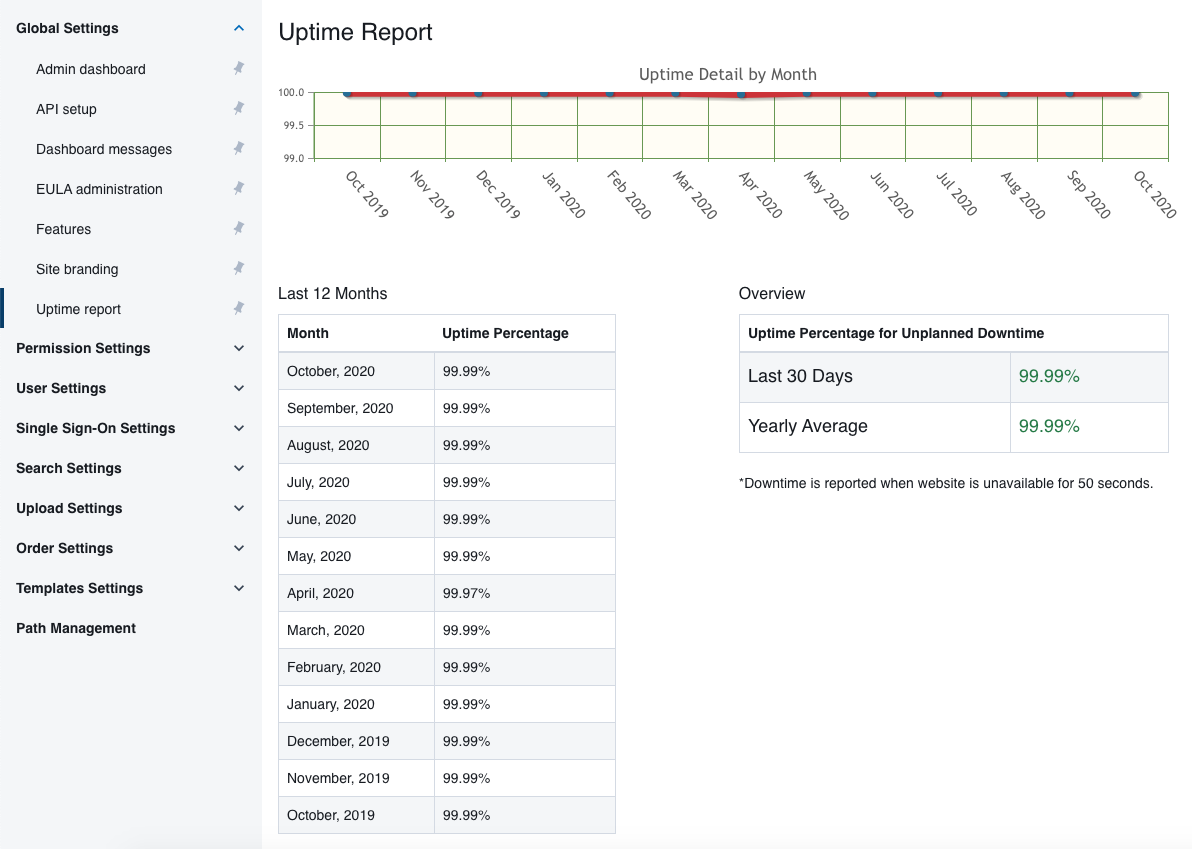Click Order Settings heading
Image resolution: width=1192 pixels, height=849 pixels.
[x=65, y=548]
